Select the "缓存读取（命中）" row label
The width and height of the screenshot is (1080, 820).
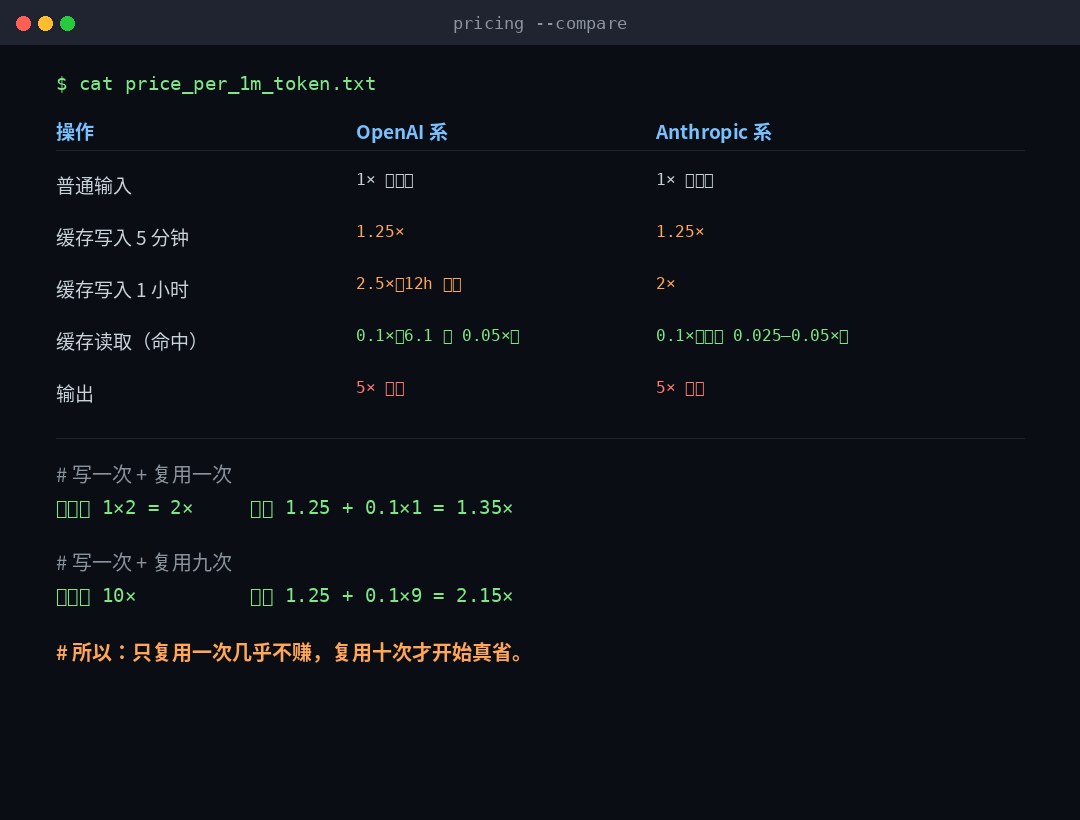127,341
